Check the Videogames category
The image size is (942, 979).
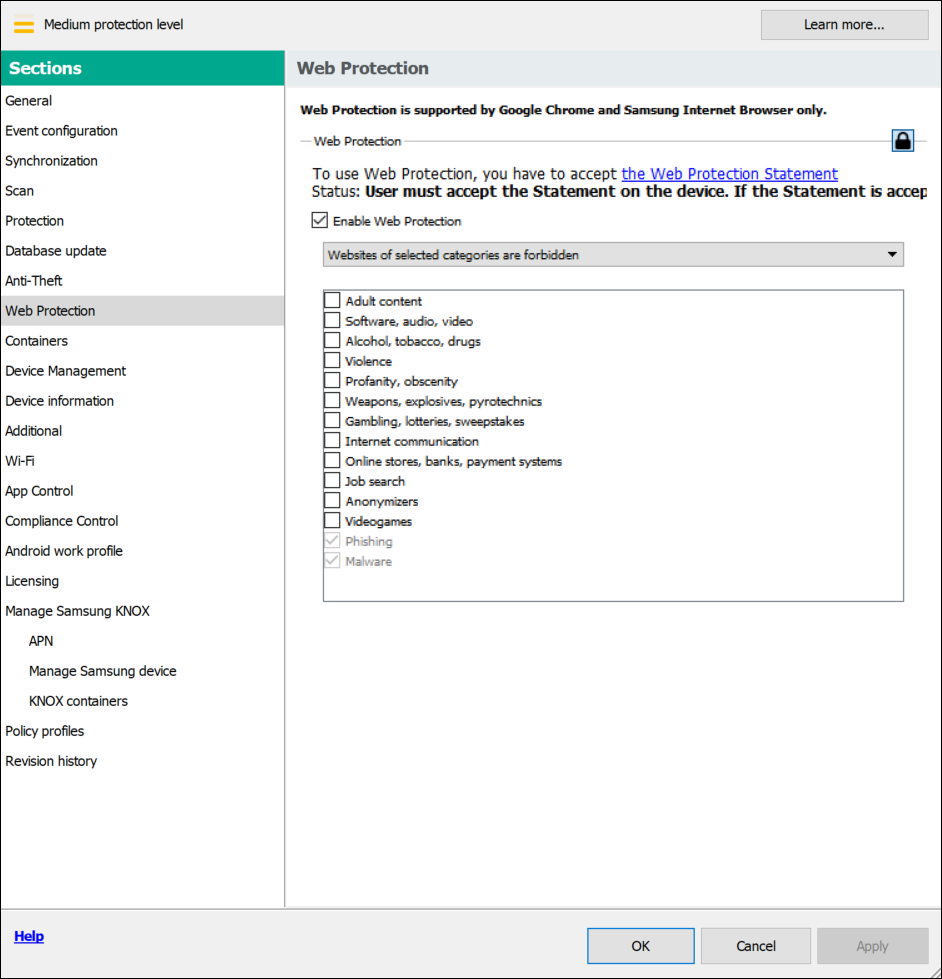coord(331,520)
